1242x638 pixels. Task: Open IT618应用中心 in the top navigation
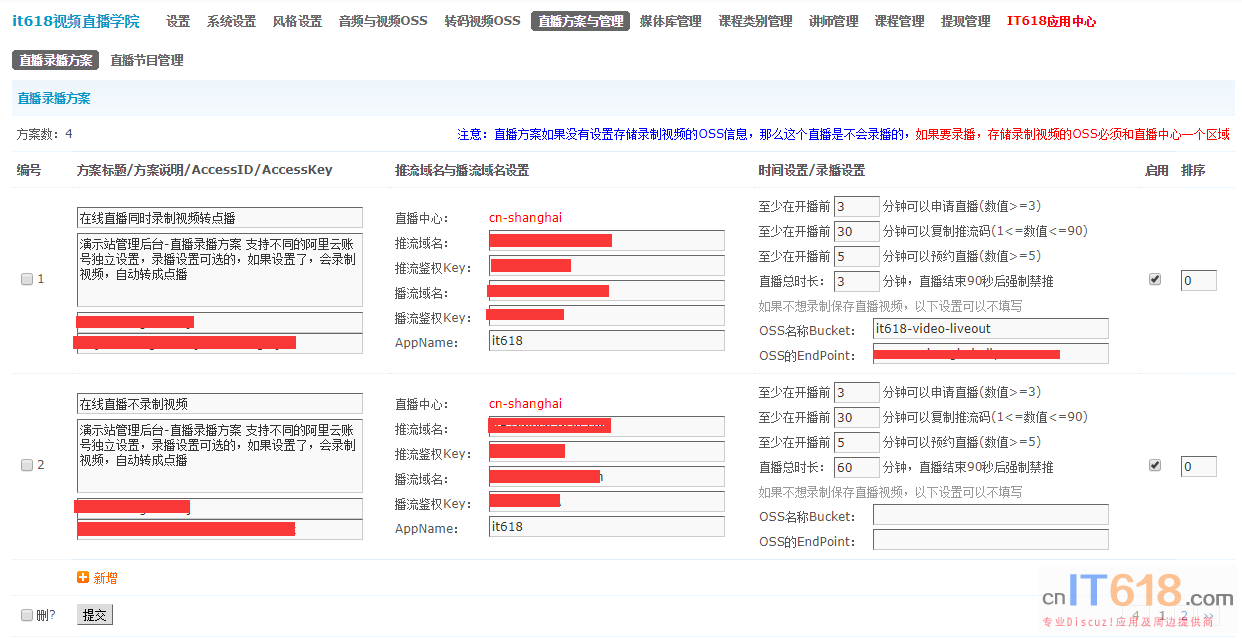[x=1051, y=21]
